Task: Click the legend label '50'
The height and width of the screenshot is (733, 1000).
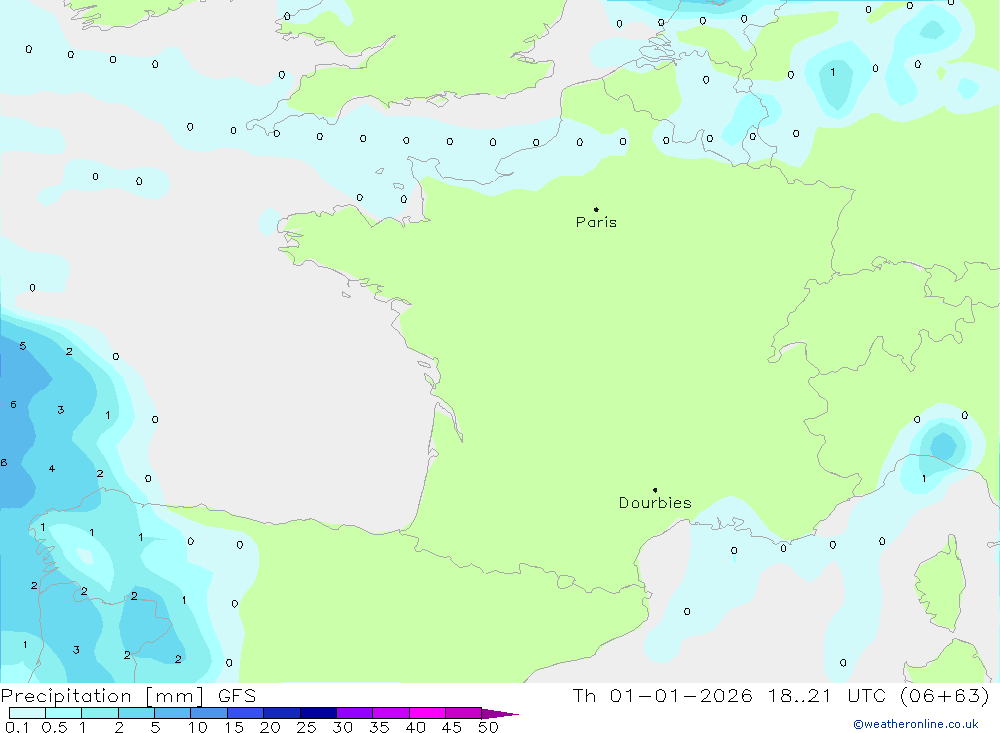Action: 488,727
